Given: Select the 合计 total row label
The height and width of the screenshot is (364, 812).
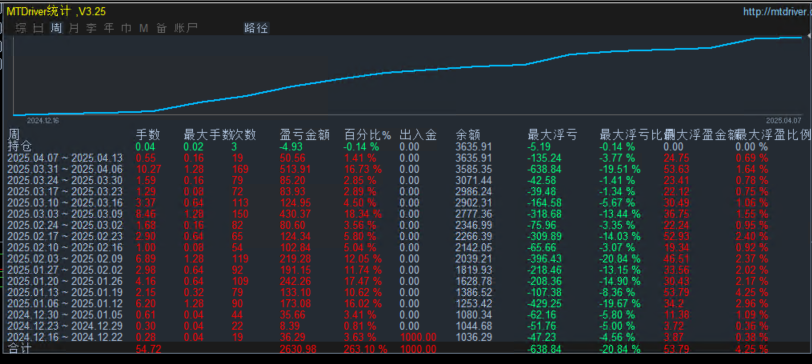Looking at the screenshot, I should [x=20, y=349].
